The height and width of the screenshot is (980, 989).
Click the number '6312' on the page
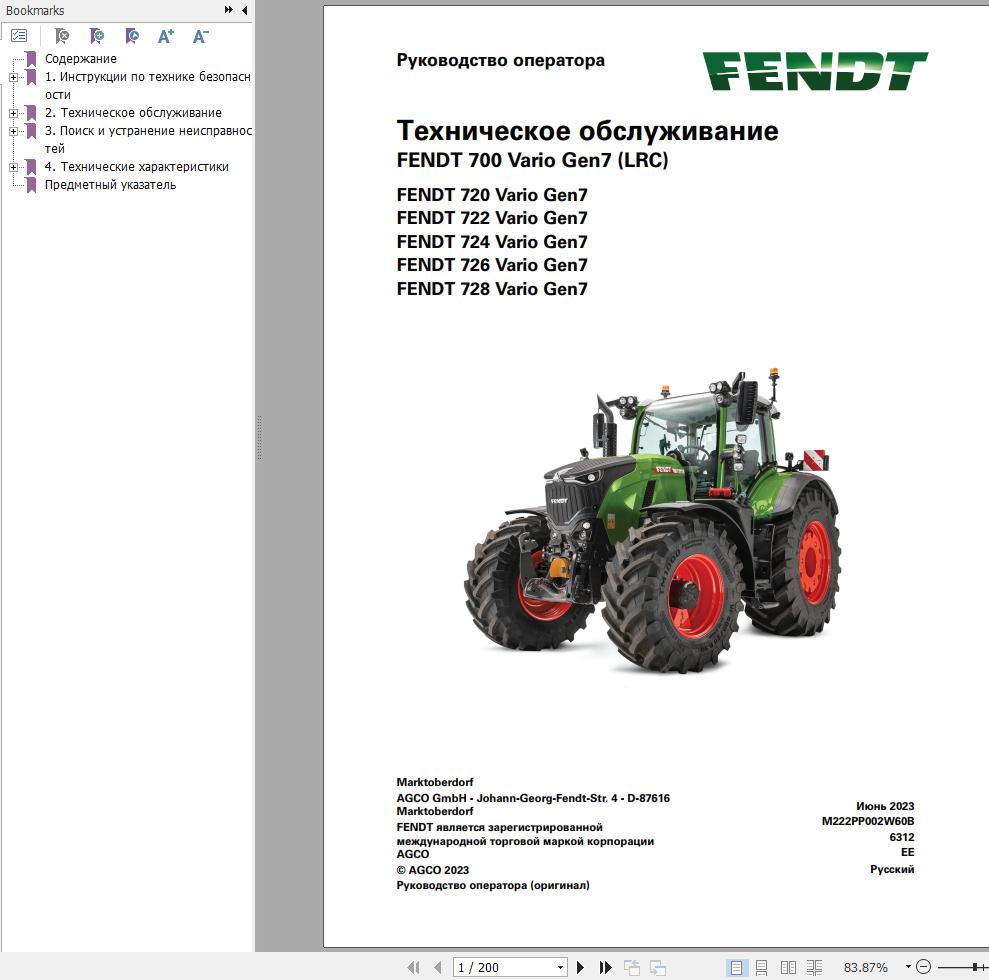point(902,837)
